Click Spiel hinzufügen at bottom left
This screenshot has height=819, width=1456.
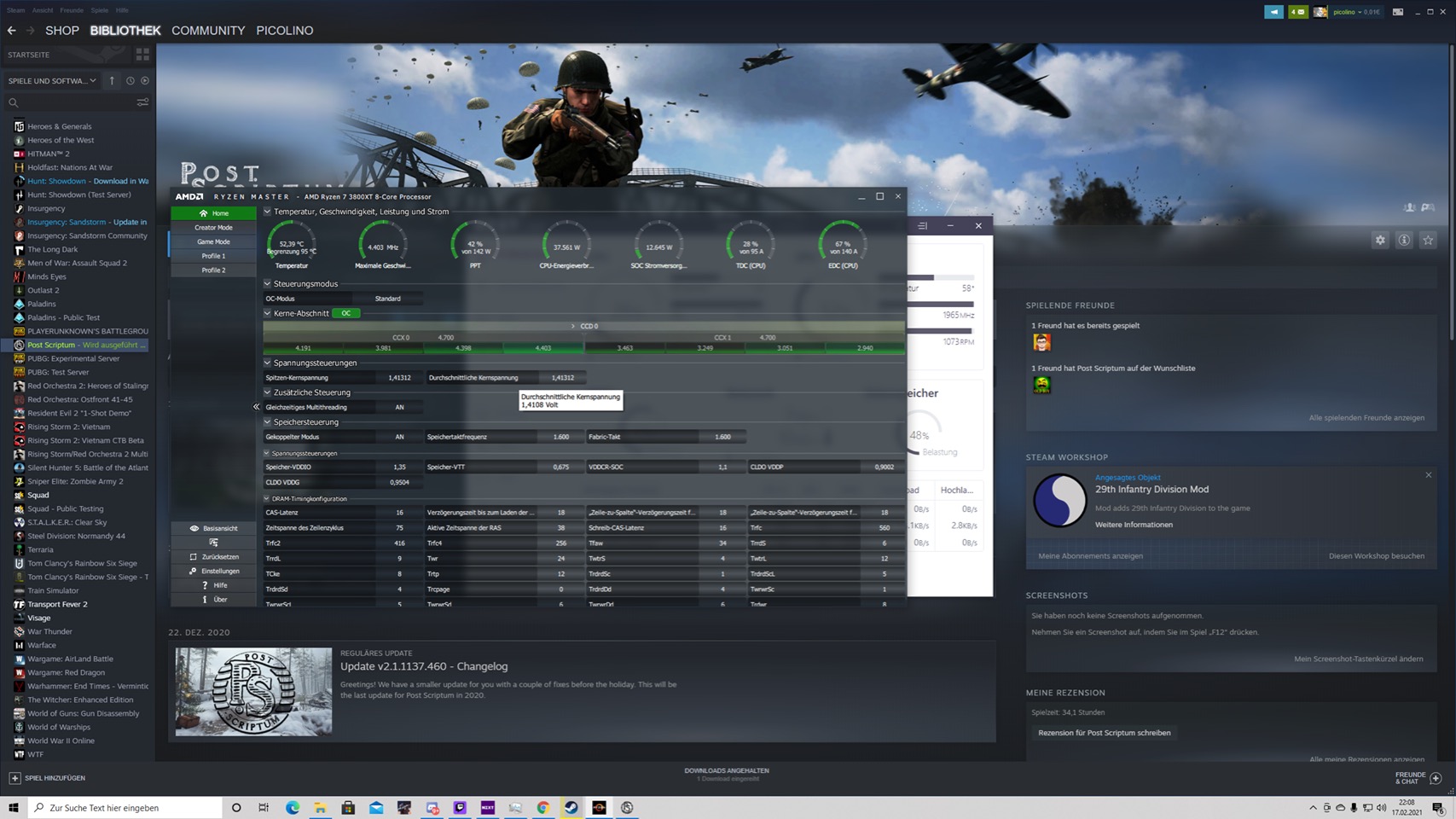[47, 778]
